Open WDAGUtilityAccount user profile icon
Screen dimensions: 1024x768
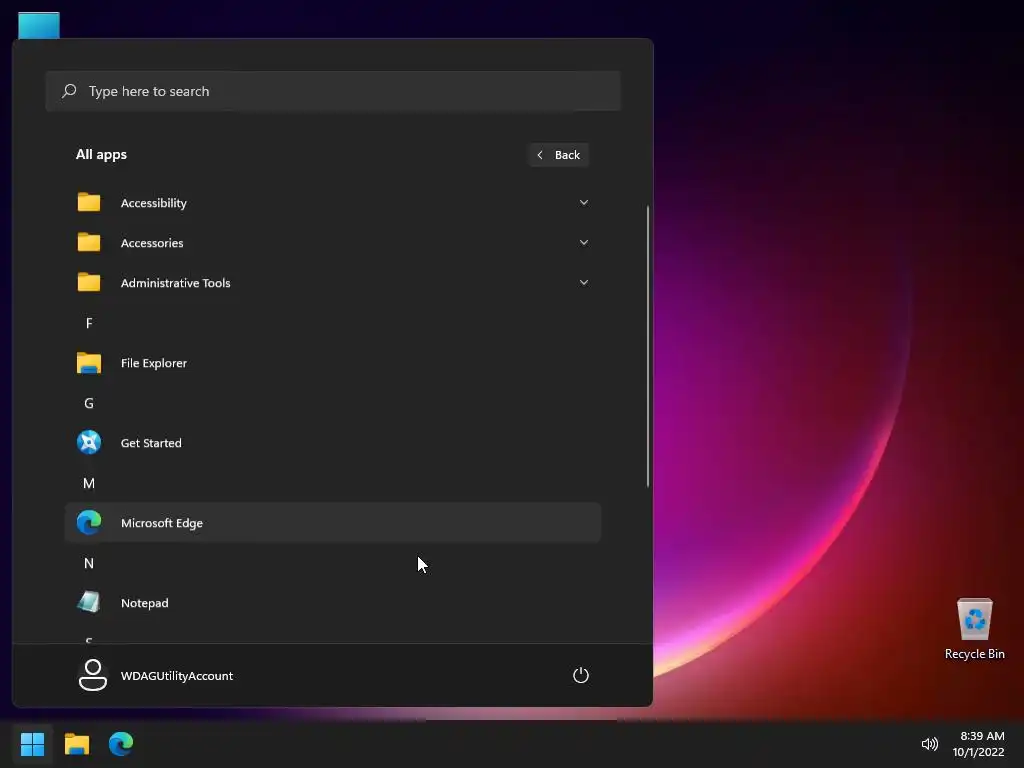[93, 675]
